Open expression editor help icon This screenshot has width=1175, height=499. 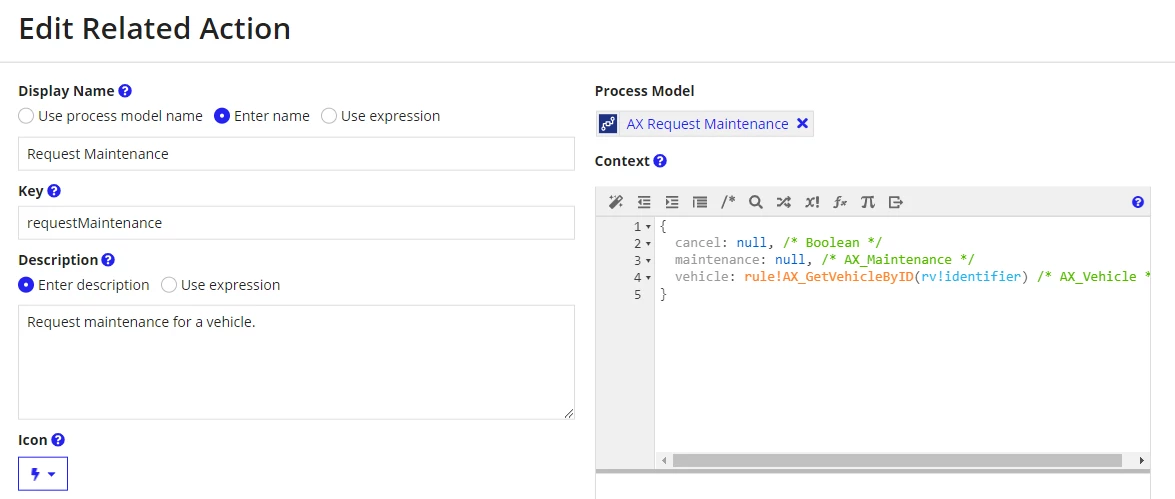pyautogui.click(x=1138, y=202)
